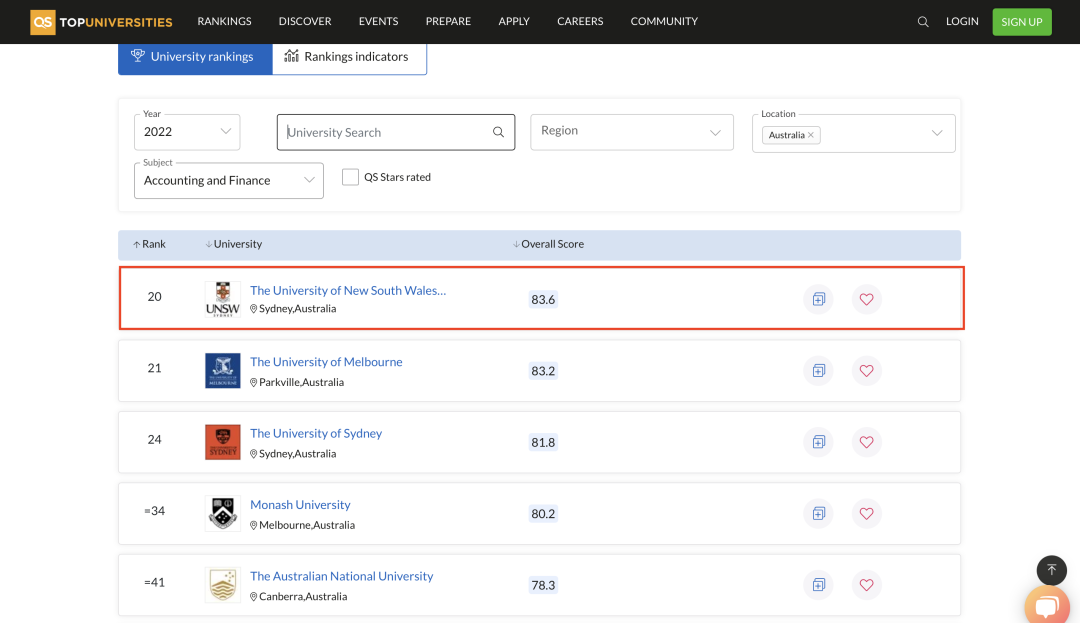1080x623 pixels.
Task: Click rank =41 in the table
Action: tap(154, 582)
